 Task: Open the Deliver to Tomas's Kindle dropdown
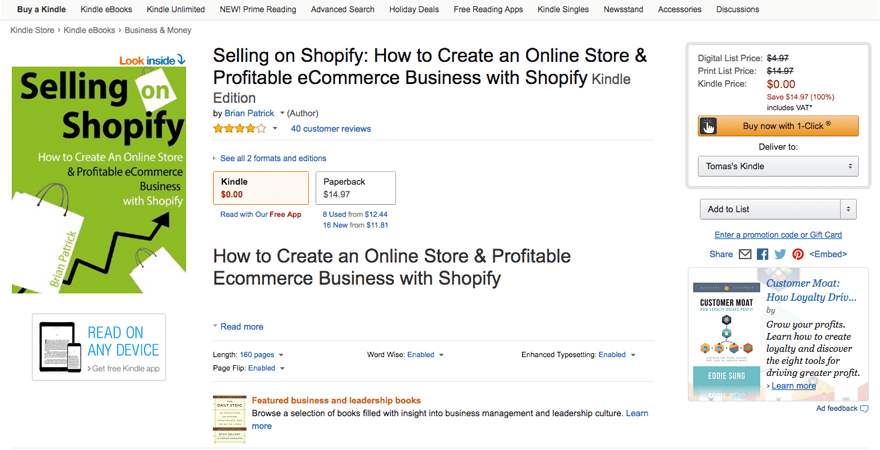click(x=778, y=166)
